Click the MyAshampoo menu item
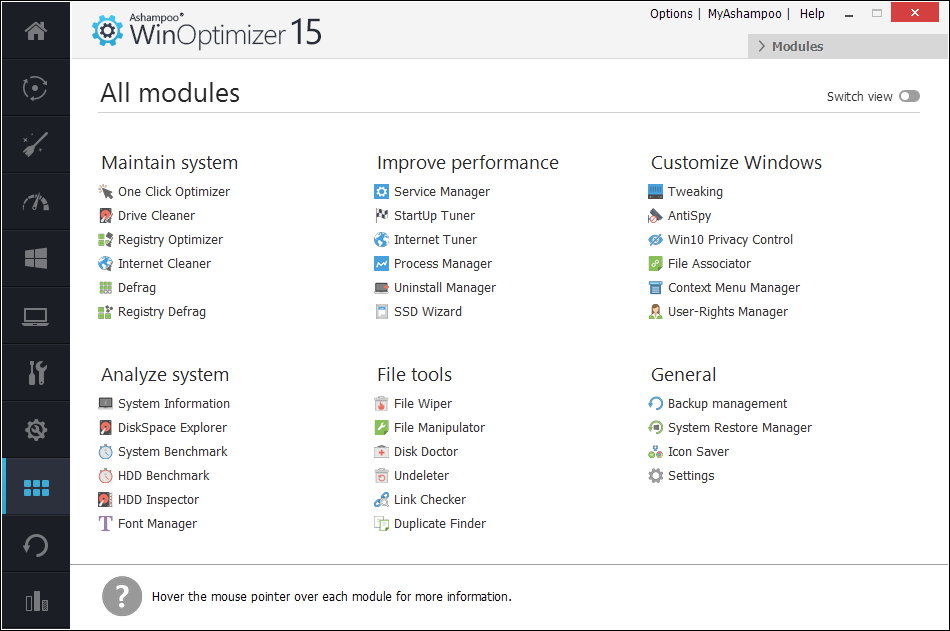950x631 pixels. coord(746,14)
